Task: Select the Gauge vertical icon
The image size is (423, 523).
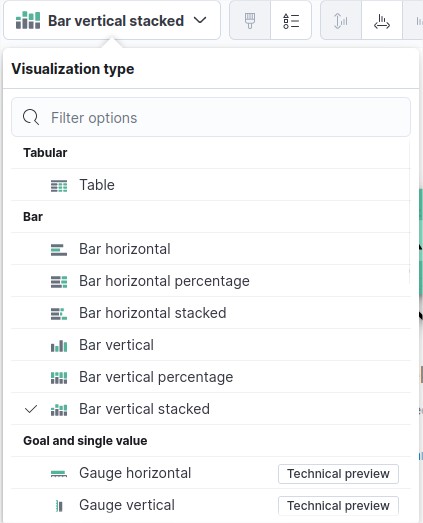Action: (59, 506)
